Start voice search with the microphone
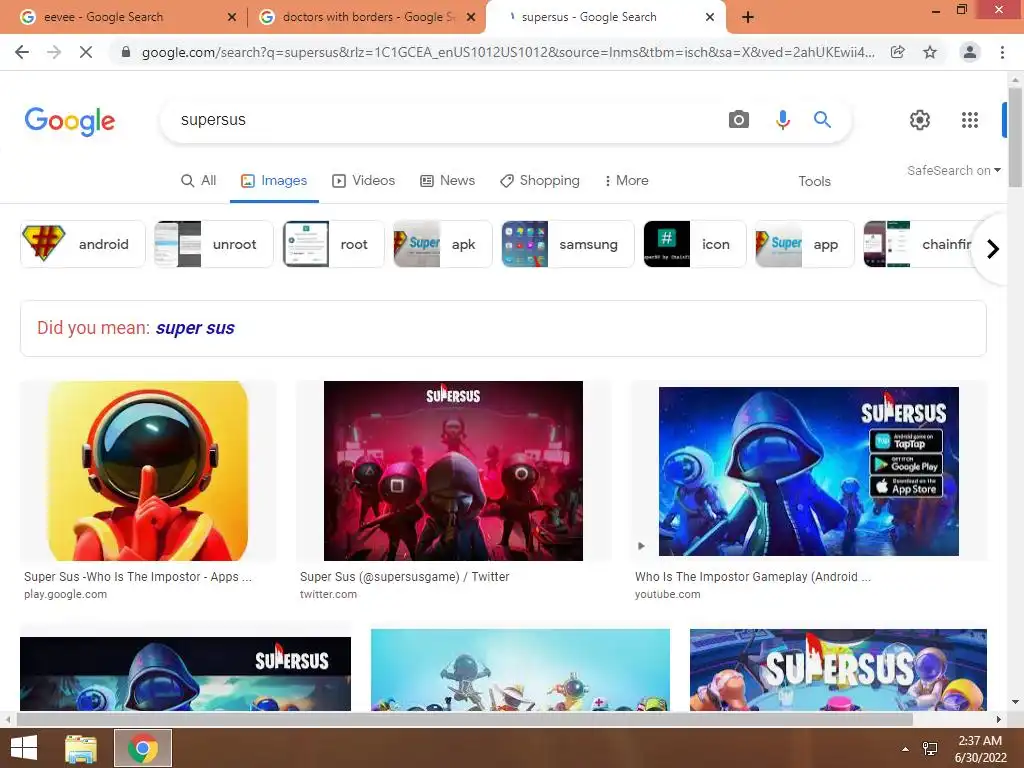The width and height of the screenshot is (1024, 768). [782, 120]
